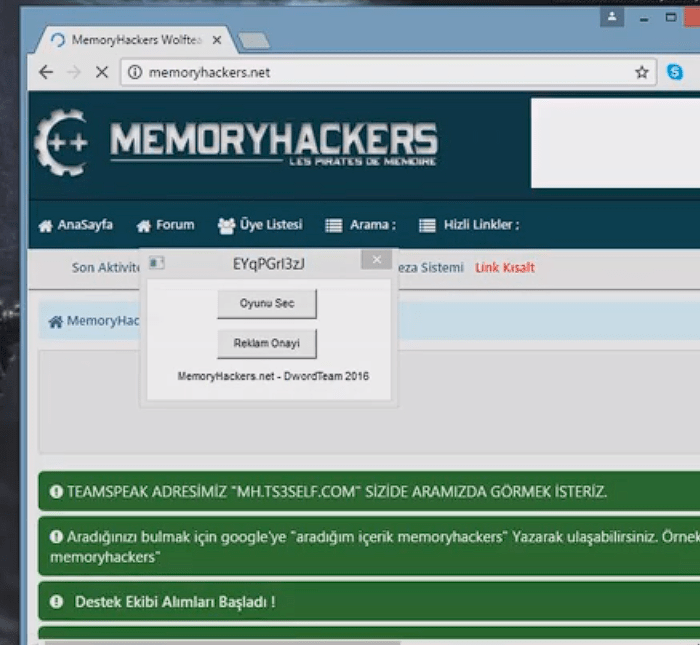Close the EYqPGrI3zJ dialog window
The image size is (700, 645).
coord(376,259)
